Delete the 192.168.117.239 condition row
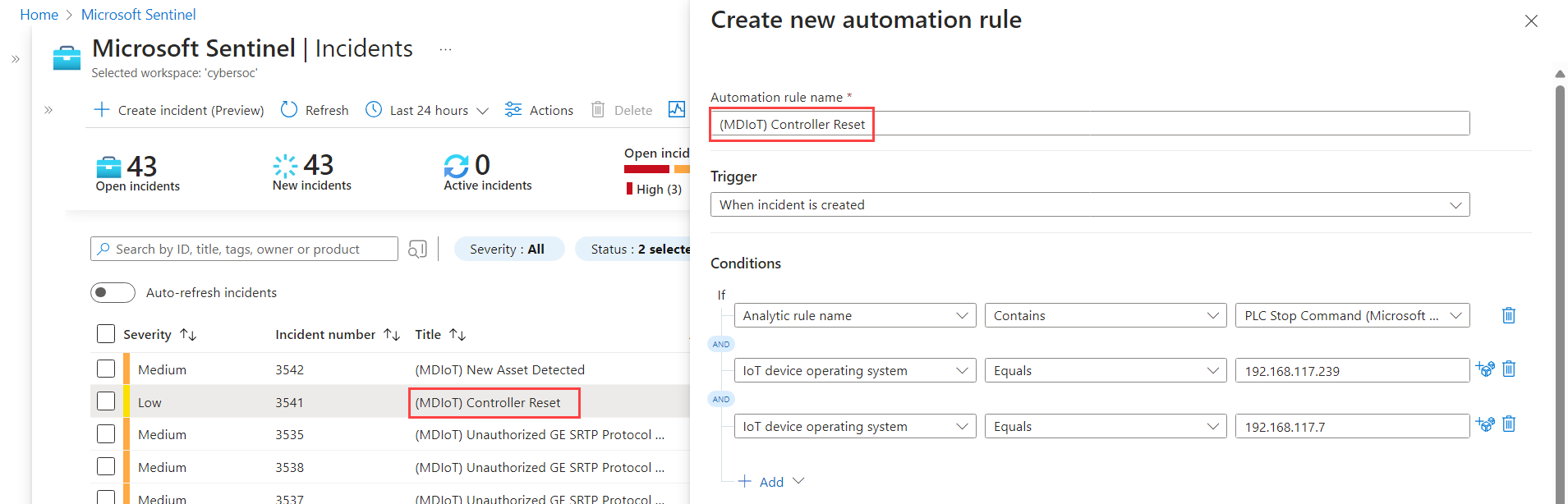The width and height of the screenshot is (1568, 504). [x=1509, y=369]
